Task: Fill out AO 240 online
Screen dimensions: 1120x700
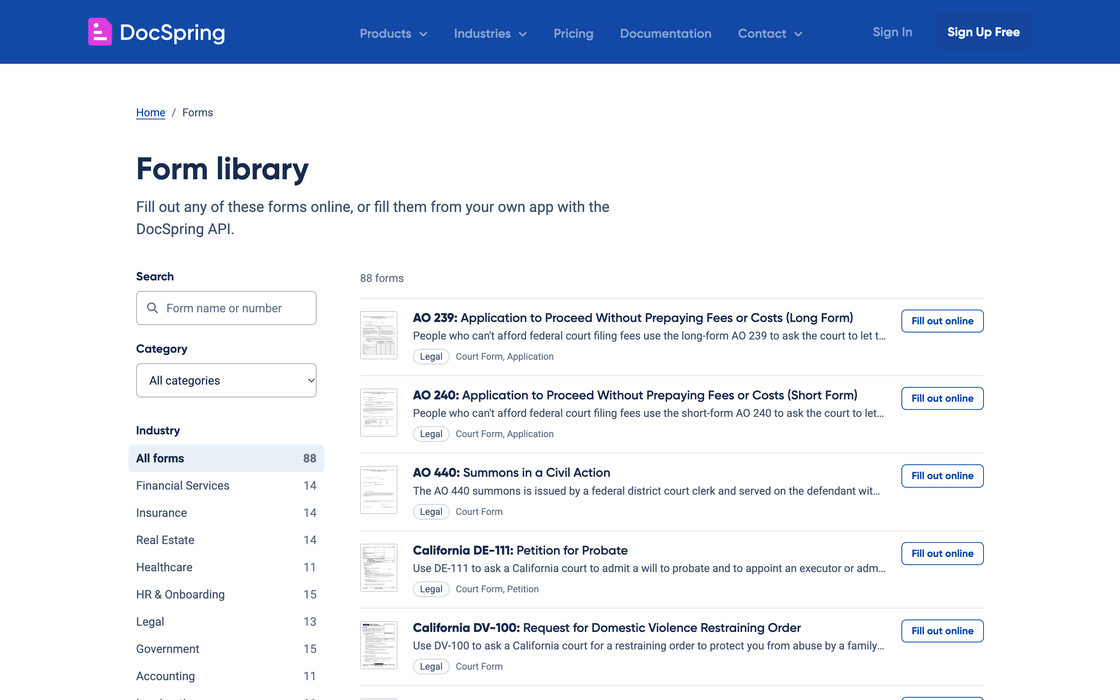Action: (x=942, y=399)
